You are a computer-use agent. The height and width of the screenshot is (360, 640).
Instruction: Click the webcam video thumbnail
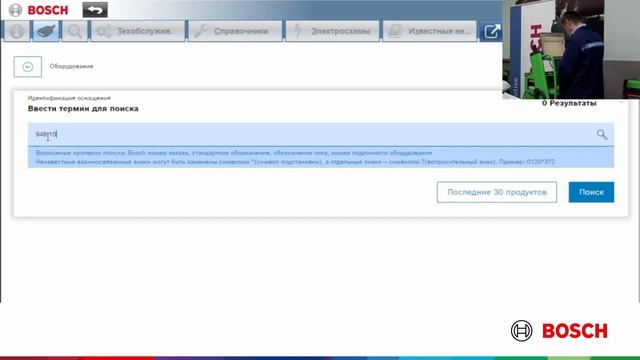coord(571,49)
